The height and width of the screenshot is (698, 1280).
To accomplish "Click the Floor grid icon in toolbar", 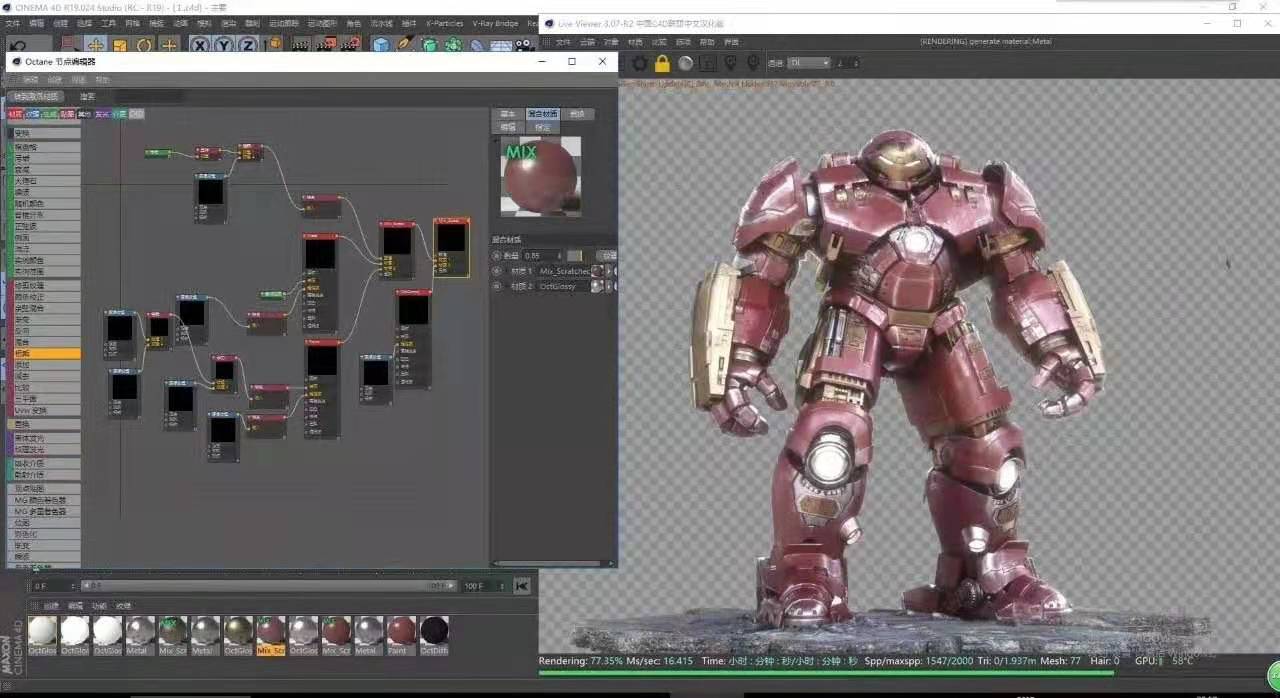I will coord(501,45).
